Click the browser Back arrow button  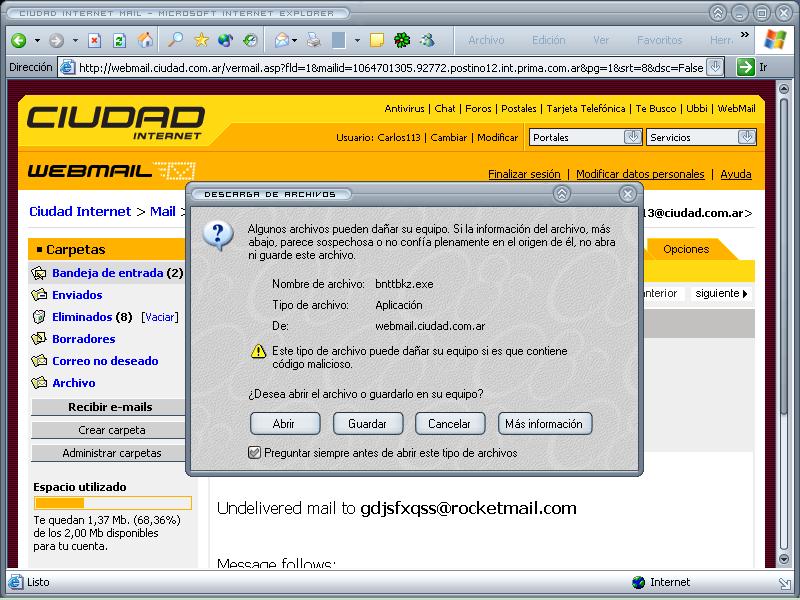click(18, 41)
